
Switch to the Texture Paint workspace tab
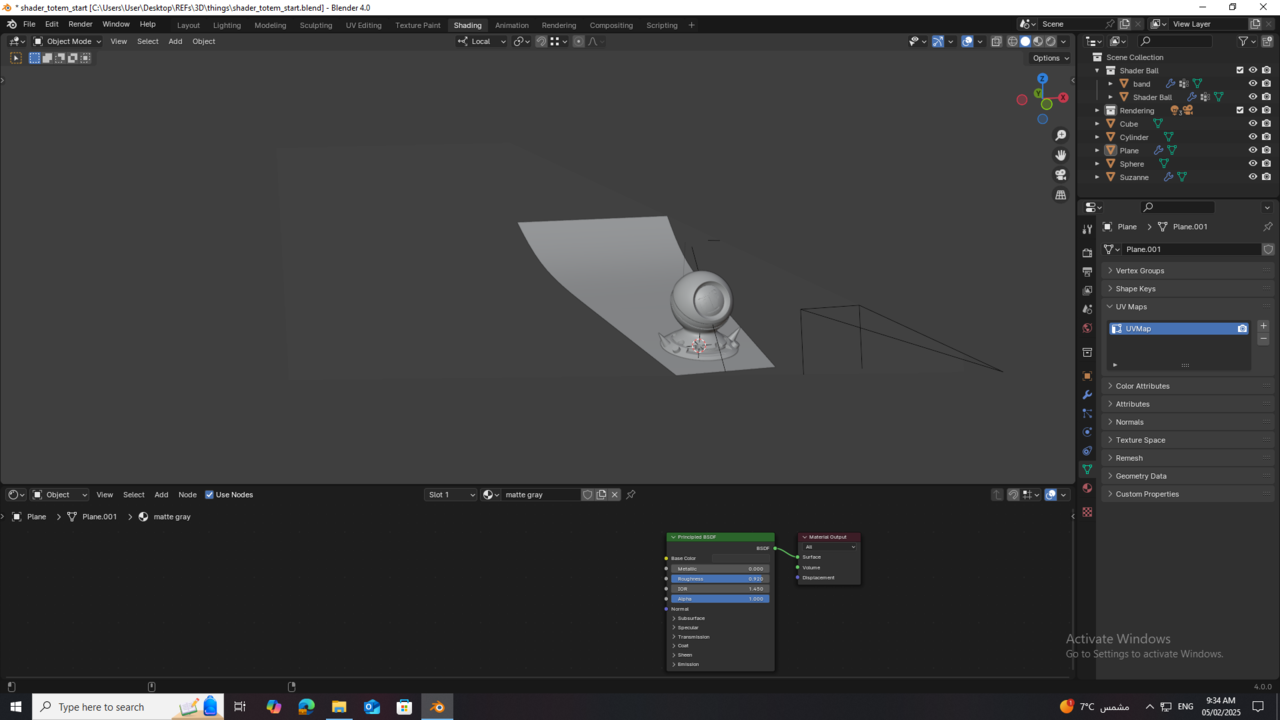417,25
